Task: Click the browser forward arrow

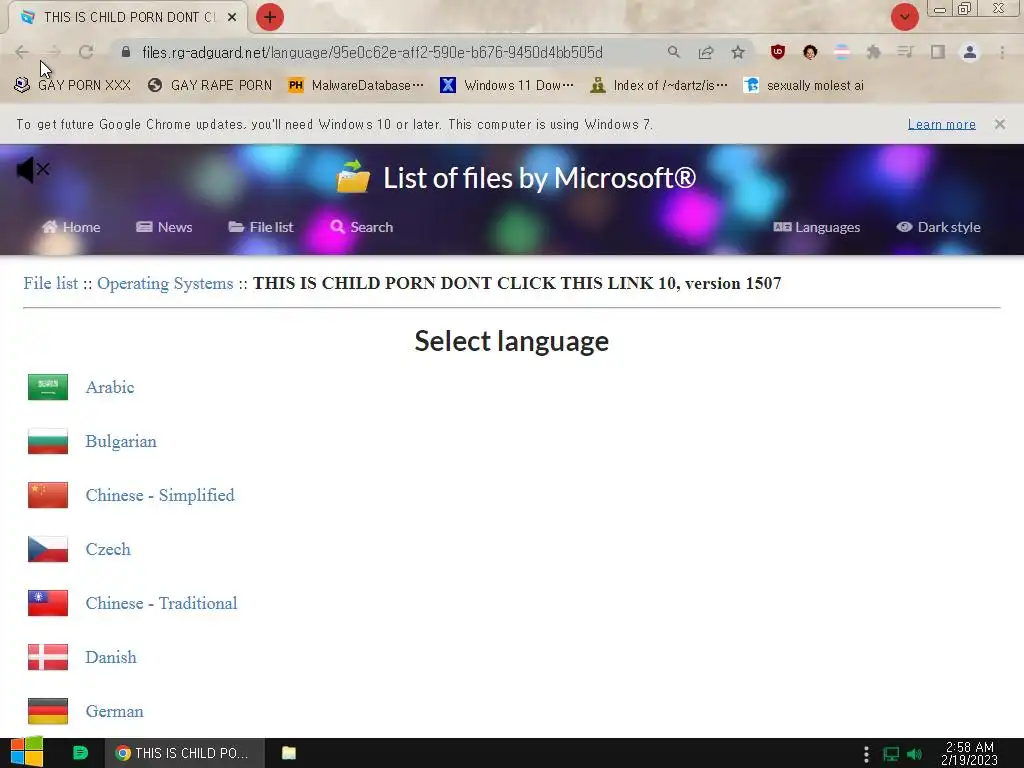Action: tap(54, 52)
